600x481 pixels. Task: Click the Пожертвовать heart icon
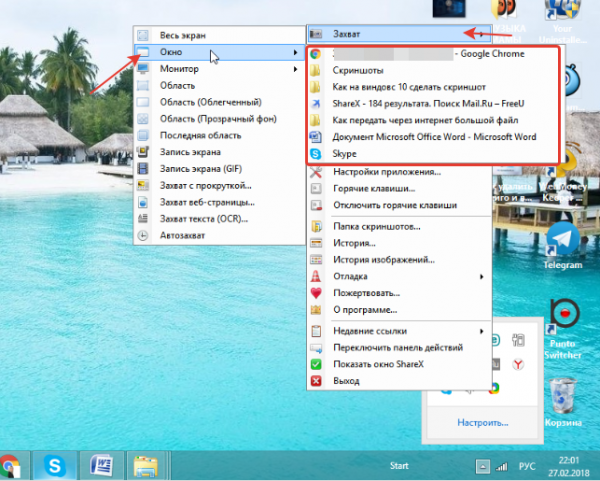point(316,293)
